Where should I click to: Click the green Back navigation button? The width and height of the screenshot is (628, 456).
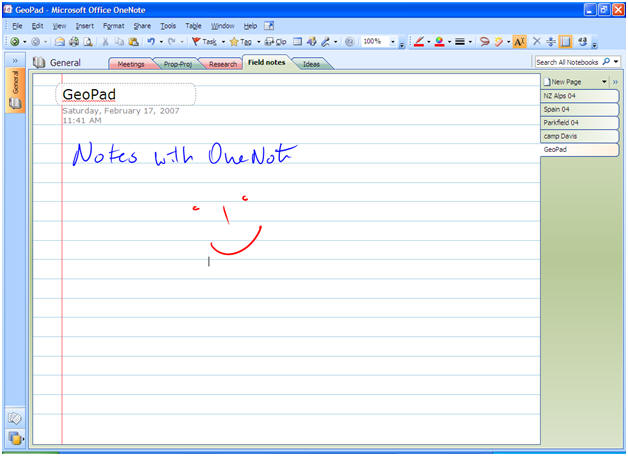(15, 41)
